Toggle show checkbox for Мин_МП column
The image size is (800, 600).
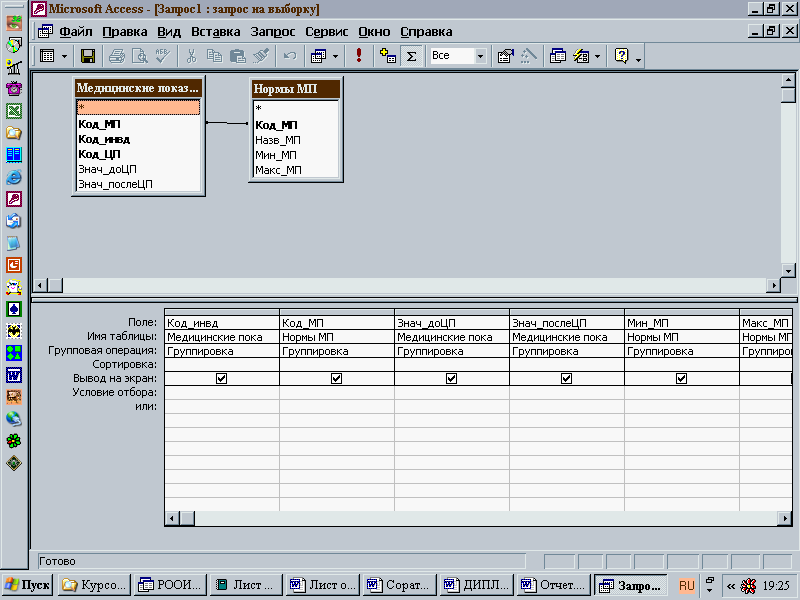681,379
